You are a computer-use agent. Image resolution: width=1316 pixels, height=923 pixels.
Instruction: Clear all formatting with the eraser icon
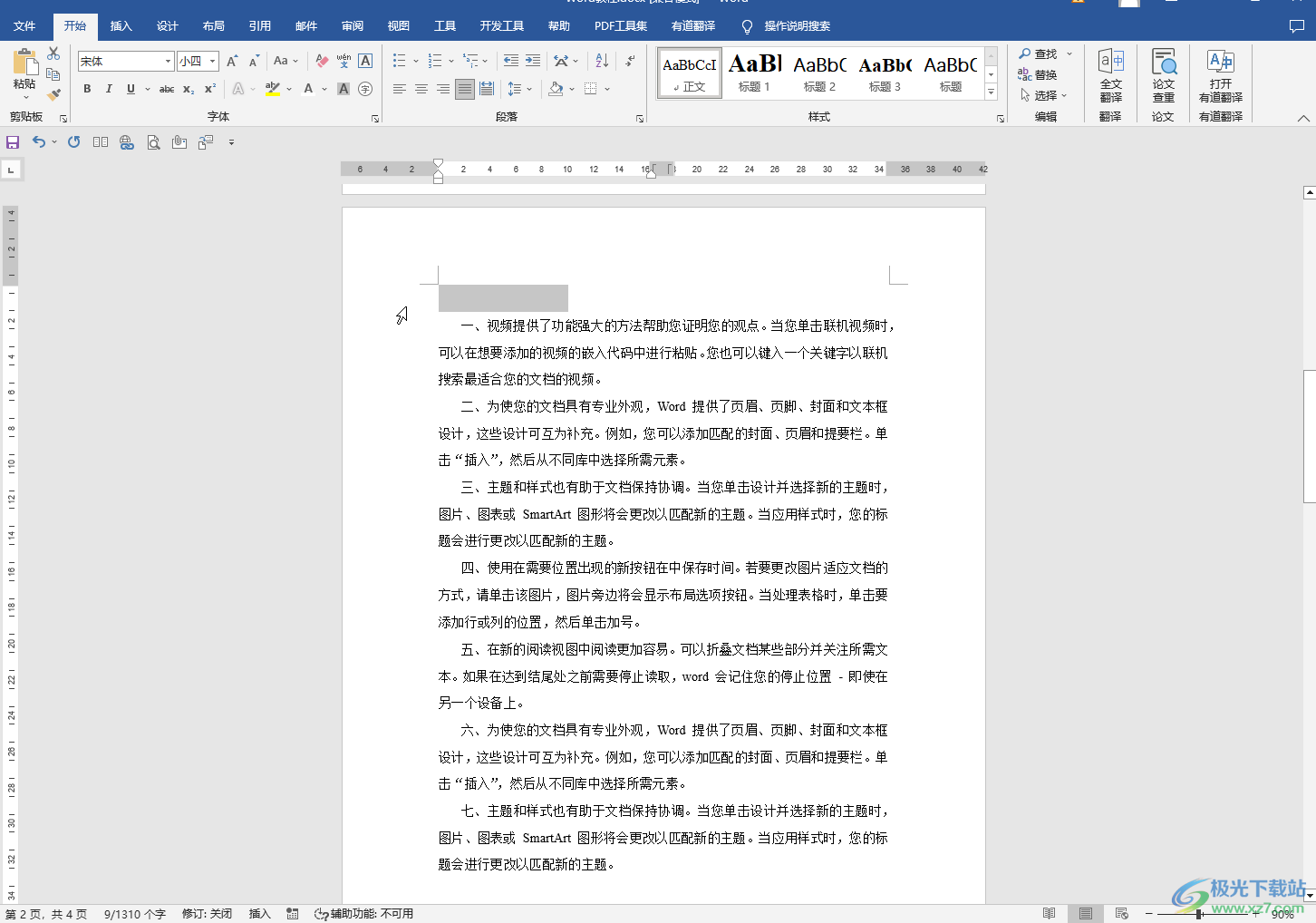pos(322,61)
